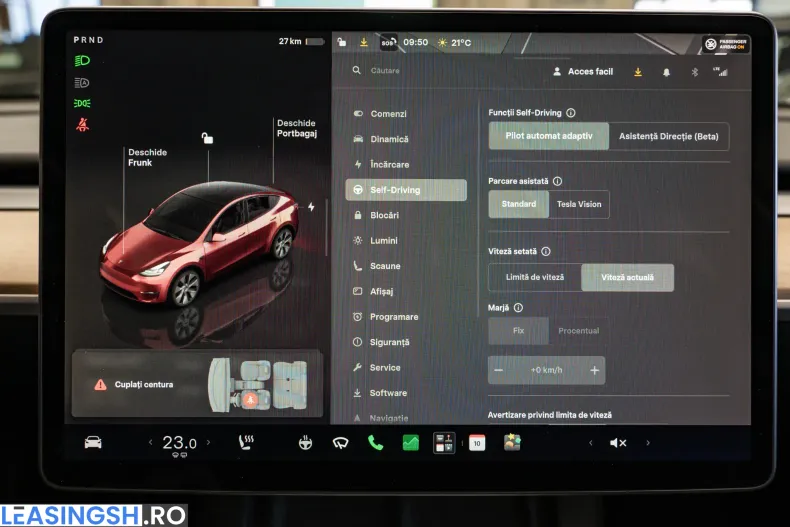The height and width of the screenshot is (527, 790).
Task: Open the Software menu
Action: [x=406, y=392]
